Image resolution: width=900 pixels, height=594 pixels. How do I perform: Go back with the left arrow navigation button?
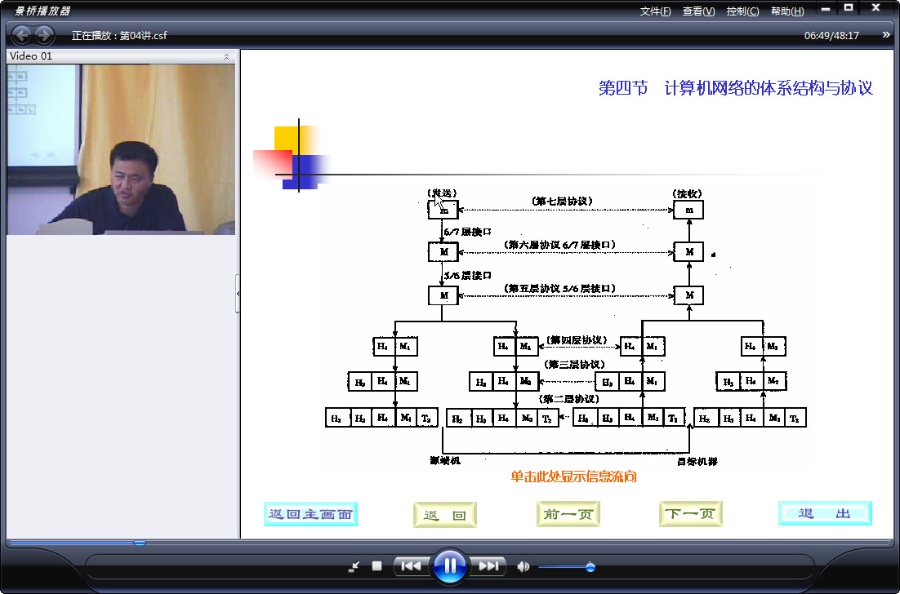(x=22, y=35)
